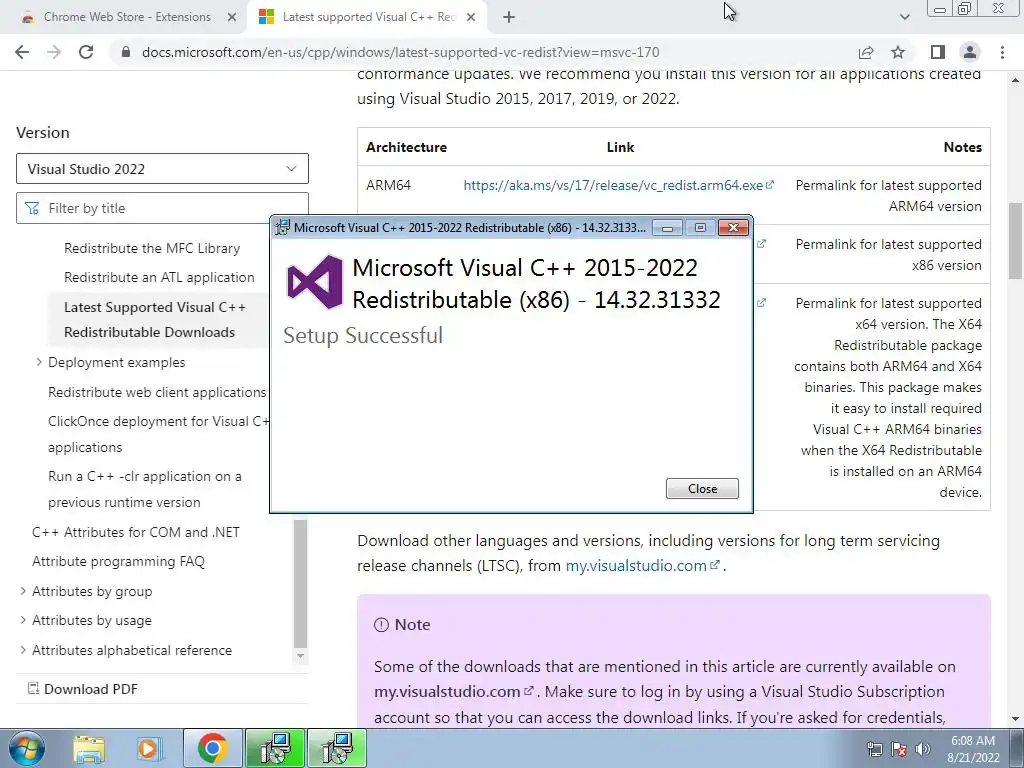This screenshot has width=1024, height=768.
Task: Close the Chrome Web Store tab
Action: click(232, 18)
